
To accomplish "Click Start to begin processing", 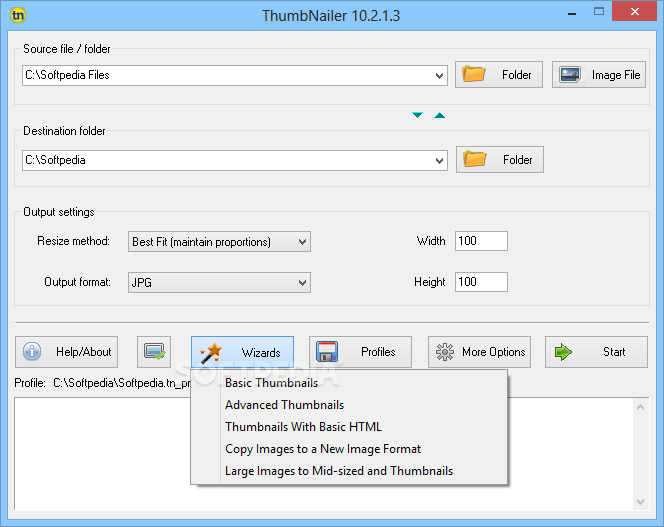I will 596,352.
